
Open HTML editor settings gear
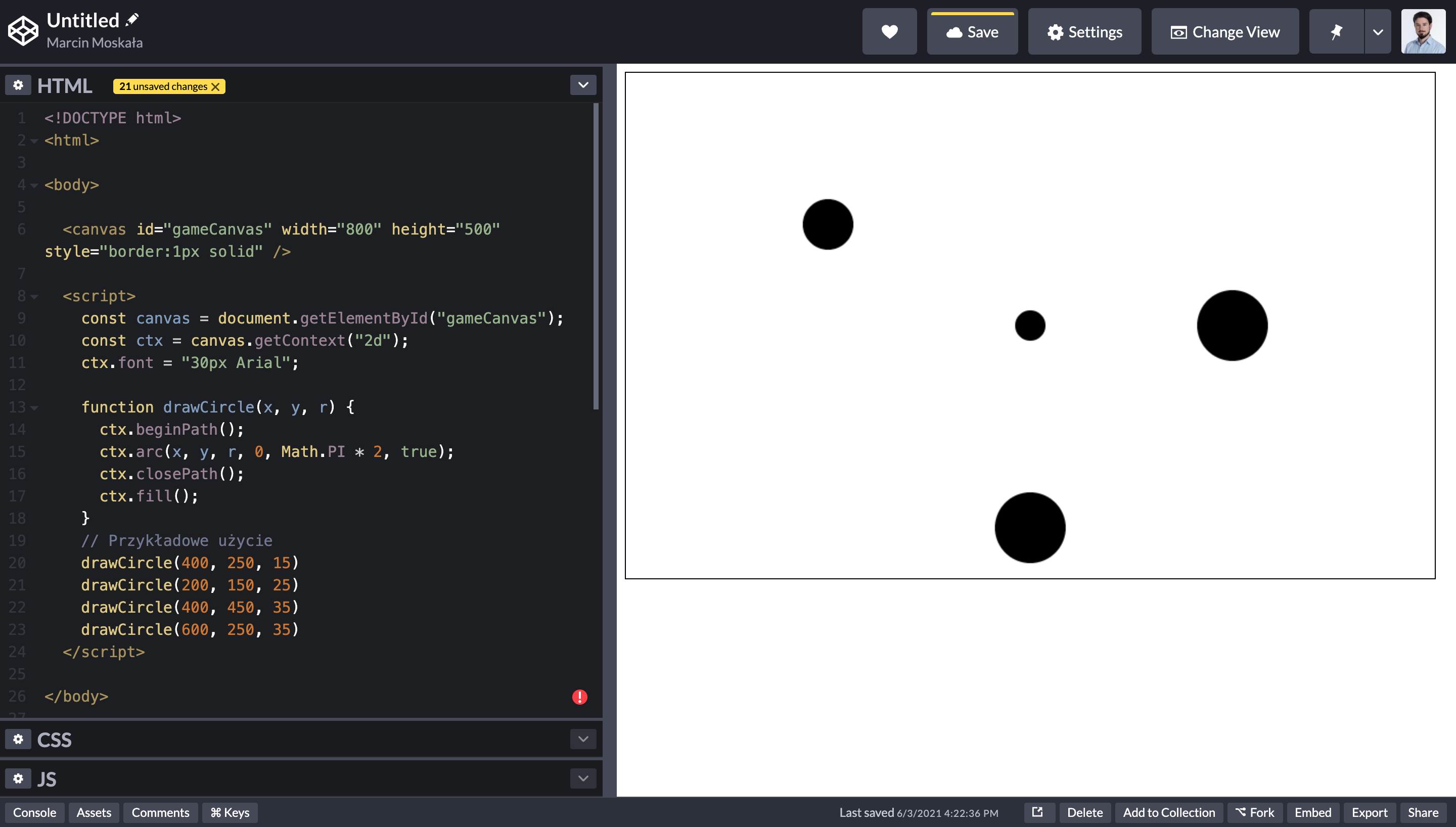(x=18, y=86)
